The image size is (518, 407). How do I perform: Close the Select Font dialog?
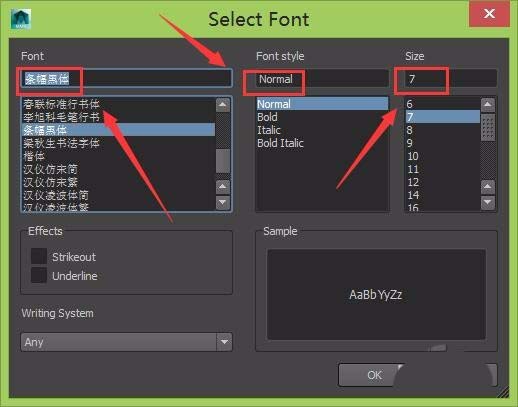click(x=489, y=14)
